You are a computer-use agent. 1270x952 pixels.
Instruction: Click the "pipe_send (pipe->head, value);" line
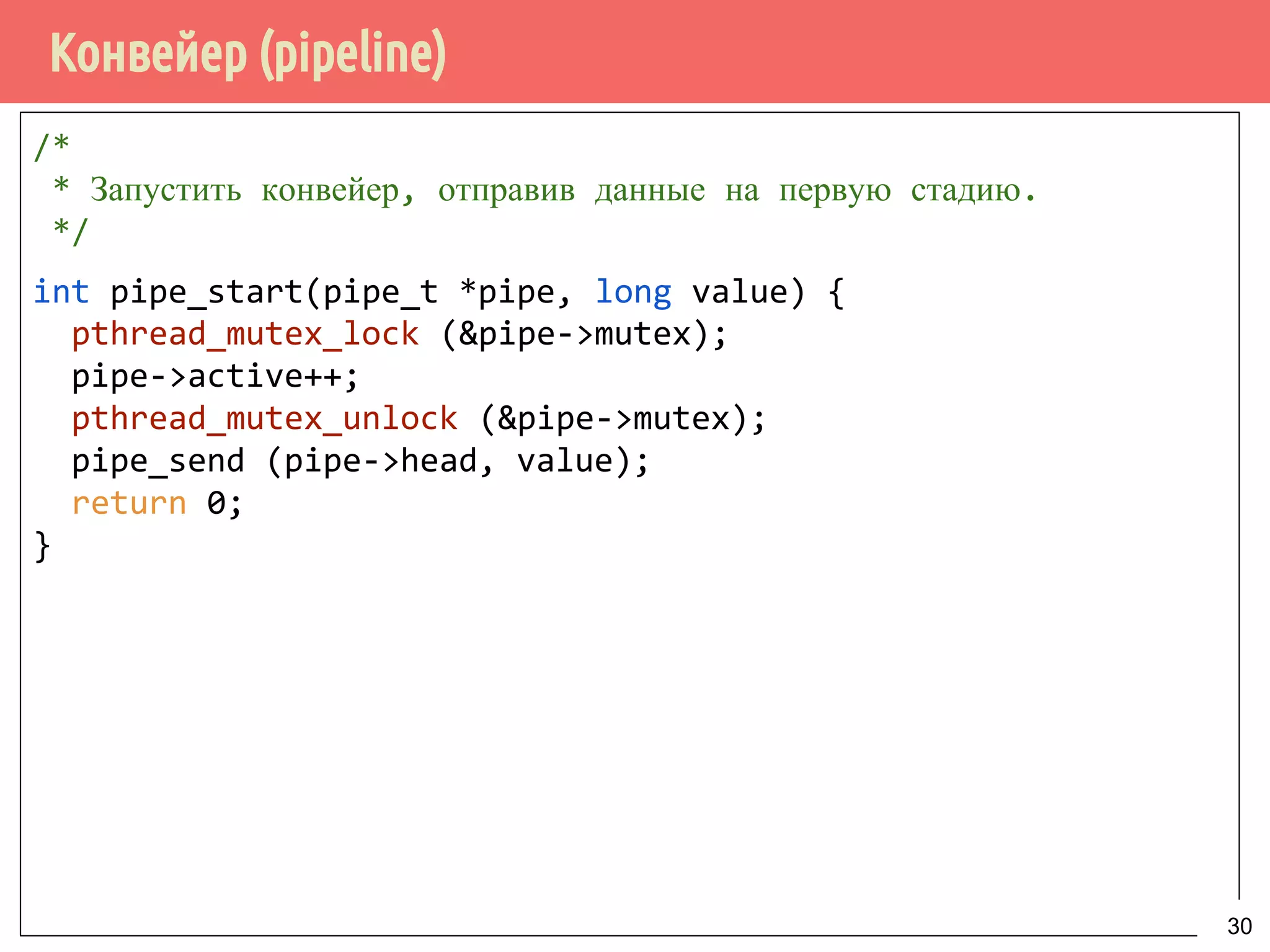(x=360, y=461)
